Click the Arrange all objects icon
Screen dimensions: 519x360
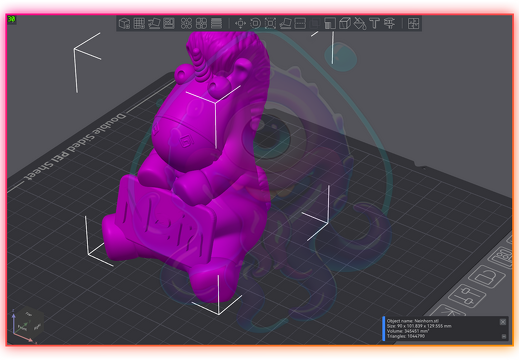point(169,24)
